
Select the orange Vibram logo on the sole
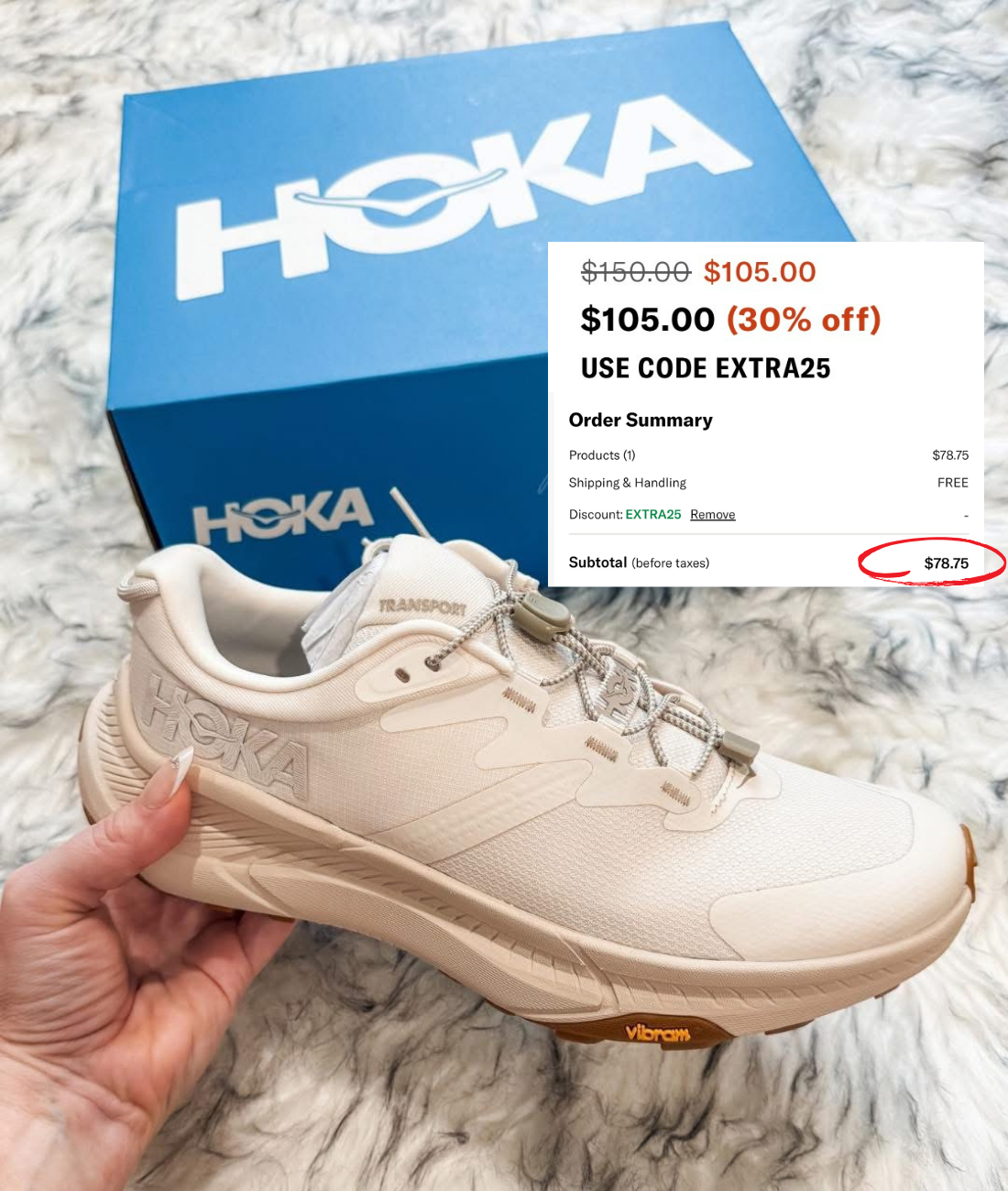point(657,1033)
